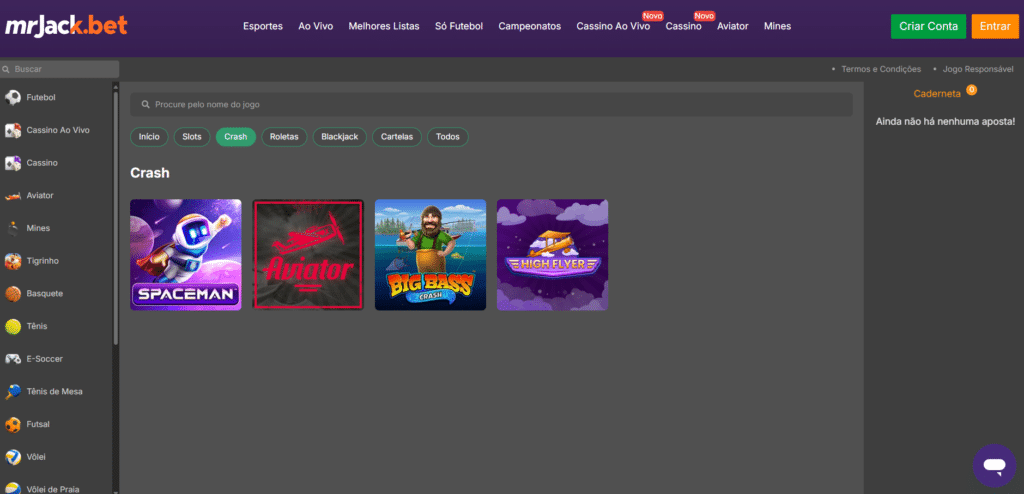Click the mrJack.bet logo
The width and height of the screenshot is (1024, 494).
coord(66,25)
